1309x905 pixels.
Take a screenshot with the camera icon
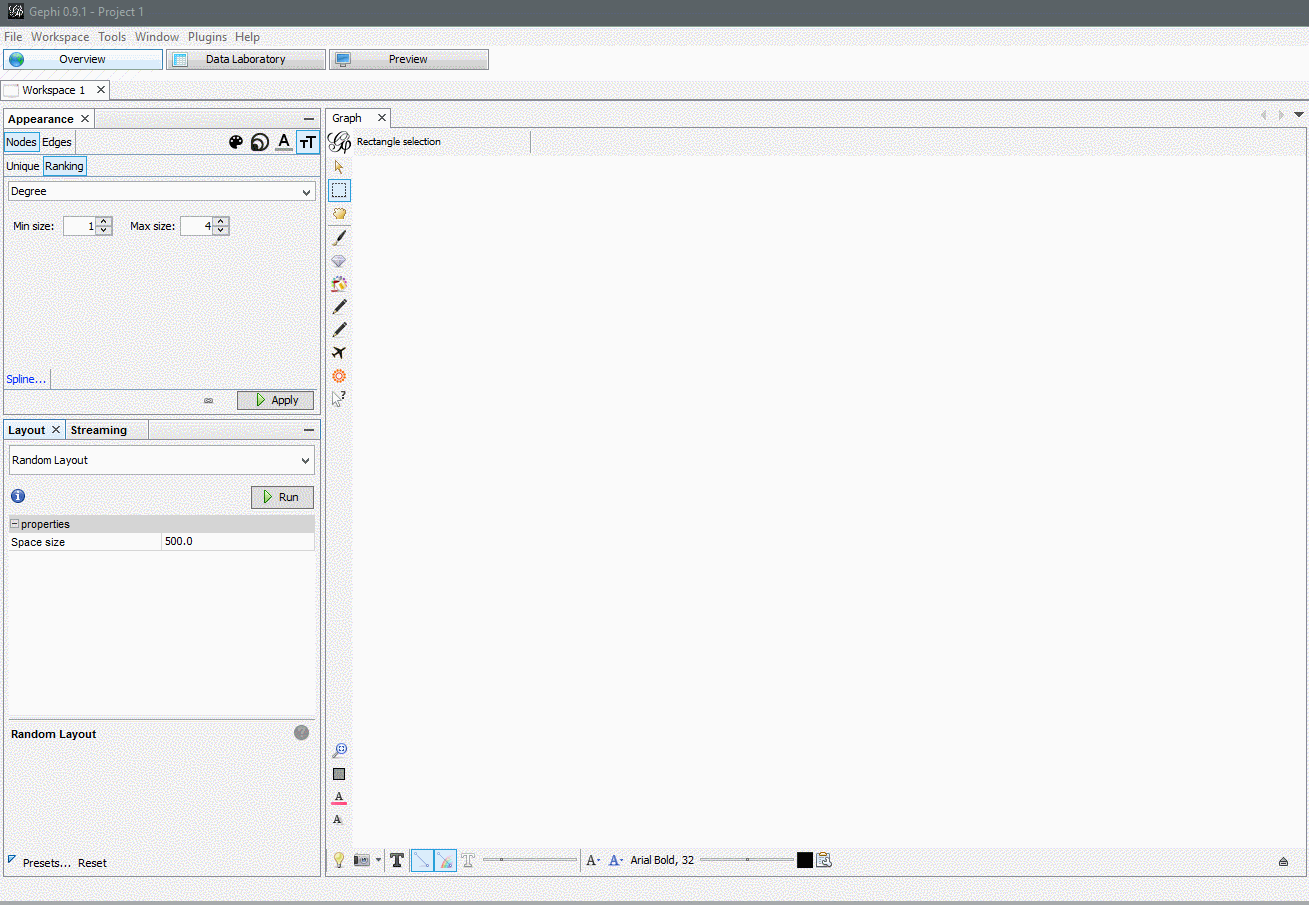[362, 860]
